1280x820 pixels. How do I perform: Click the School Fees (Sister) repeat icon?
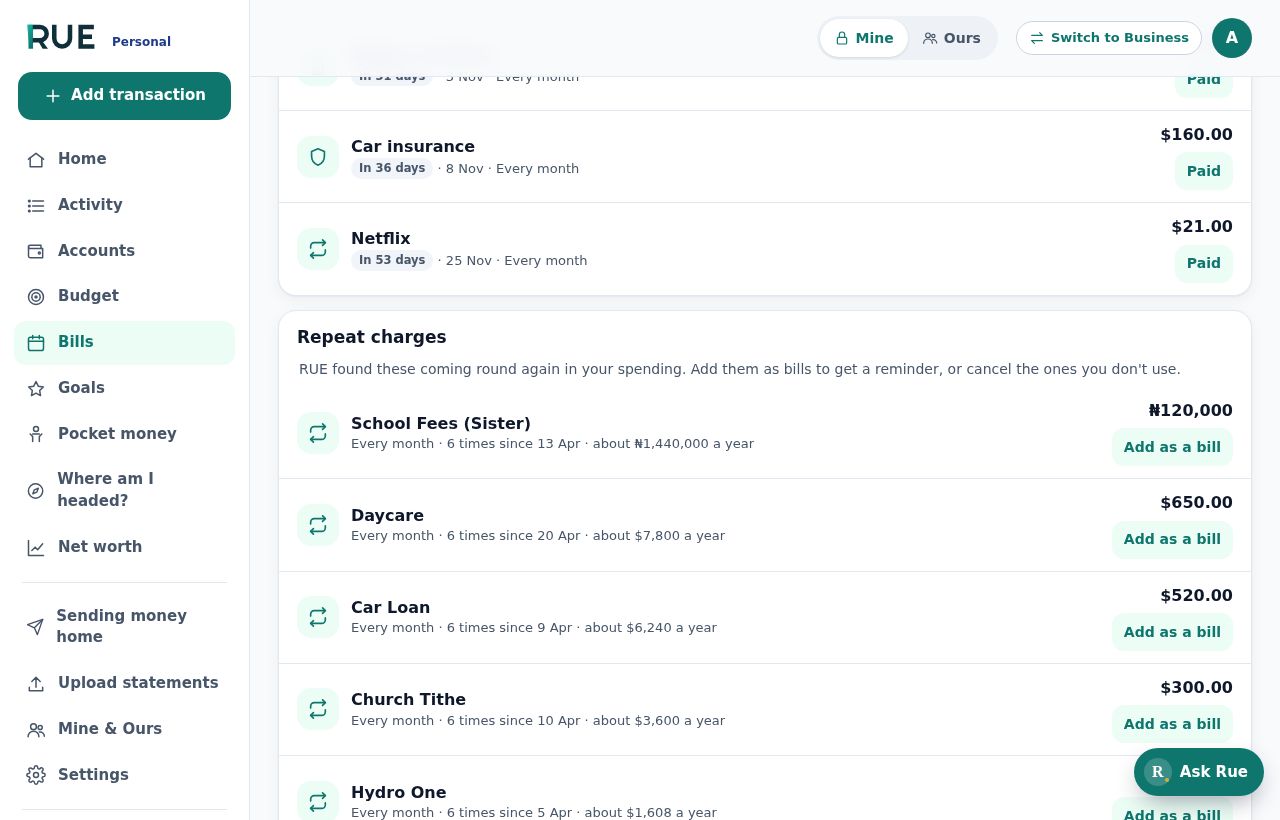click(318, 433)
